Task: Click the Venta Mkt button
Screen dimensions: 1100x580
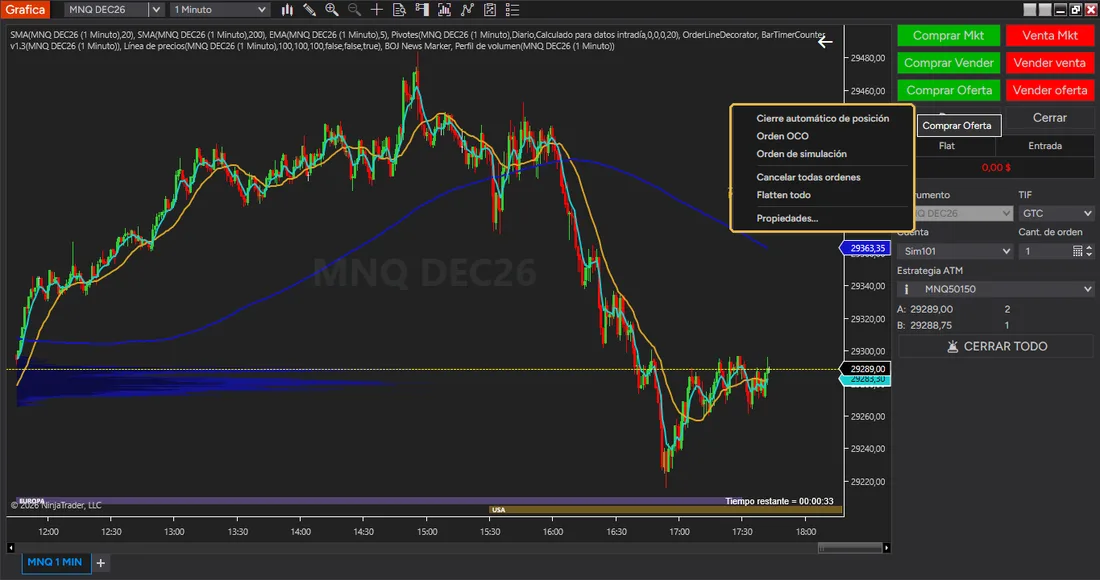Action: tap(1049, 35)
